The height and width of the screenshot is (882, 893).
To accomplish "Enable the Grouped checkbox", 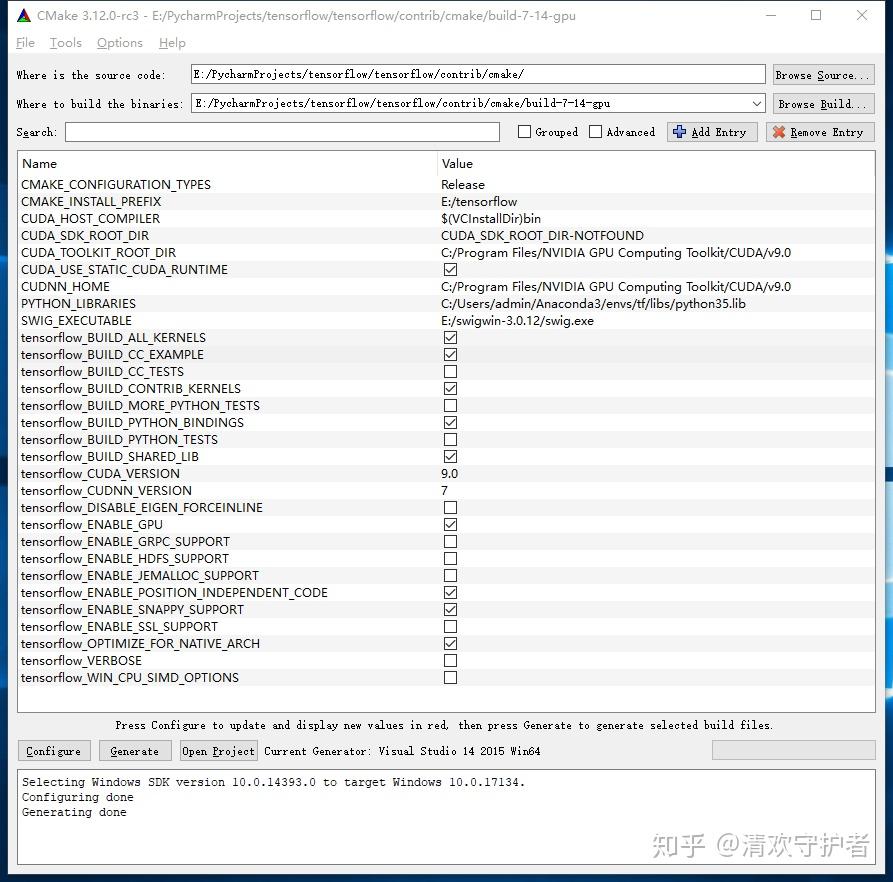I will pos(524,132).
